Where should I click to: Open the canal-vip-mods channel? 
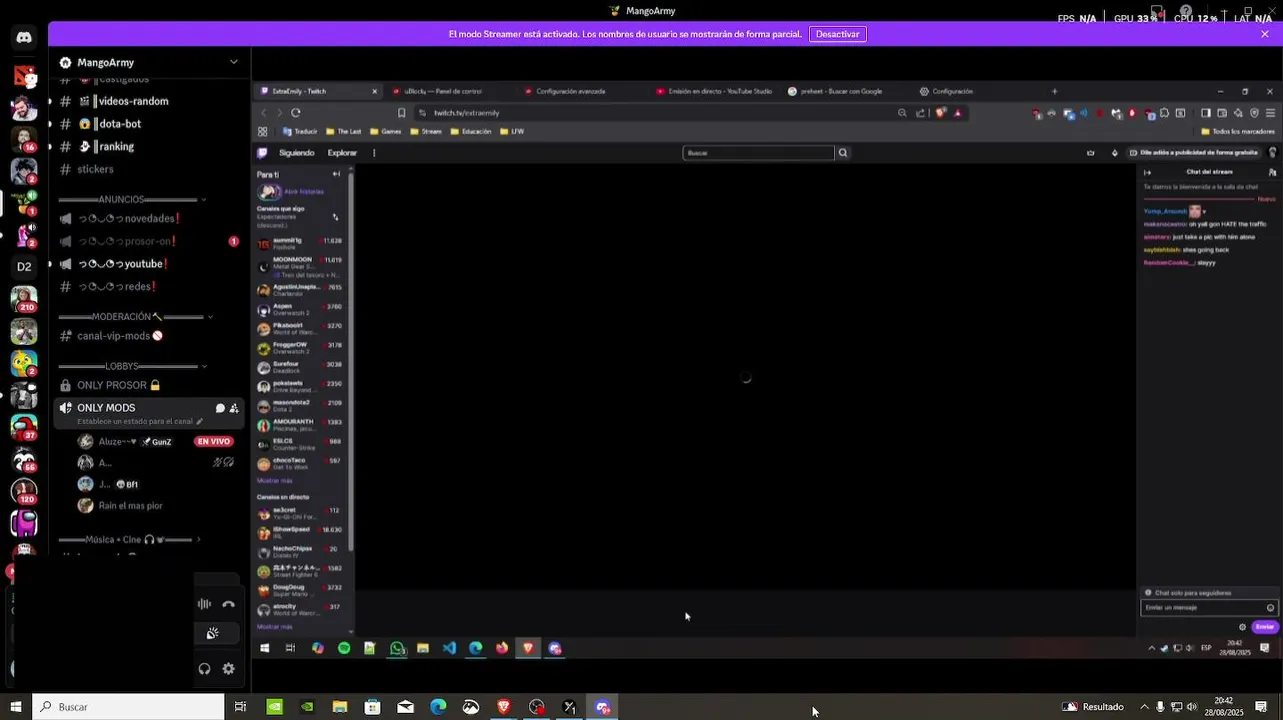[x=148, y=336]
